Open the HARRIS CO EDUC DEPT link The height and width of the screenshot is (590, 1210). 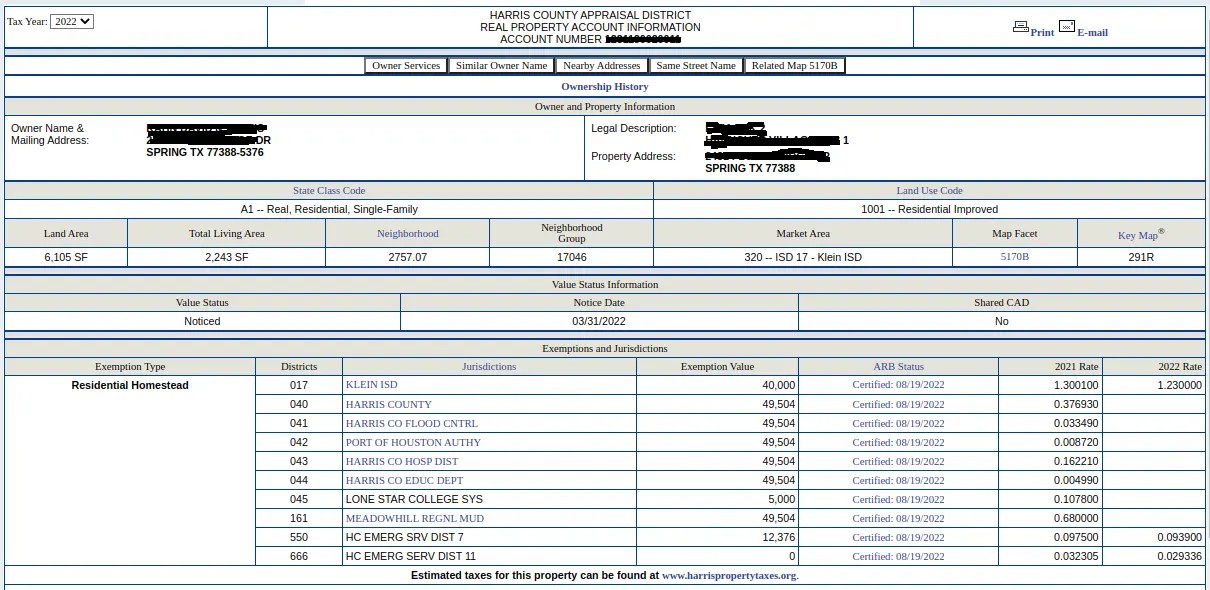point(405,480)
